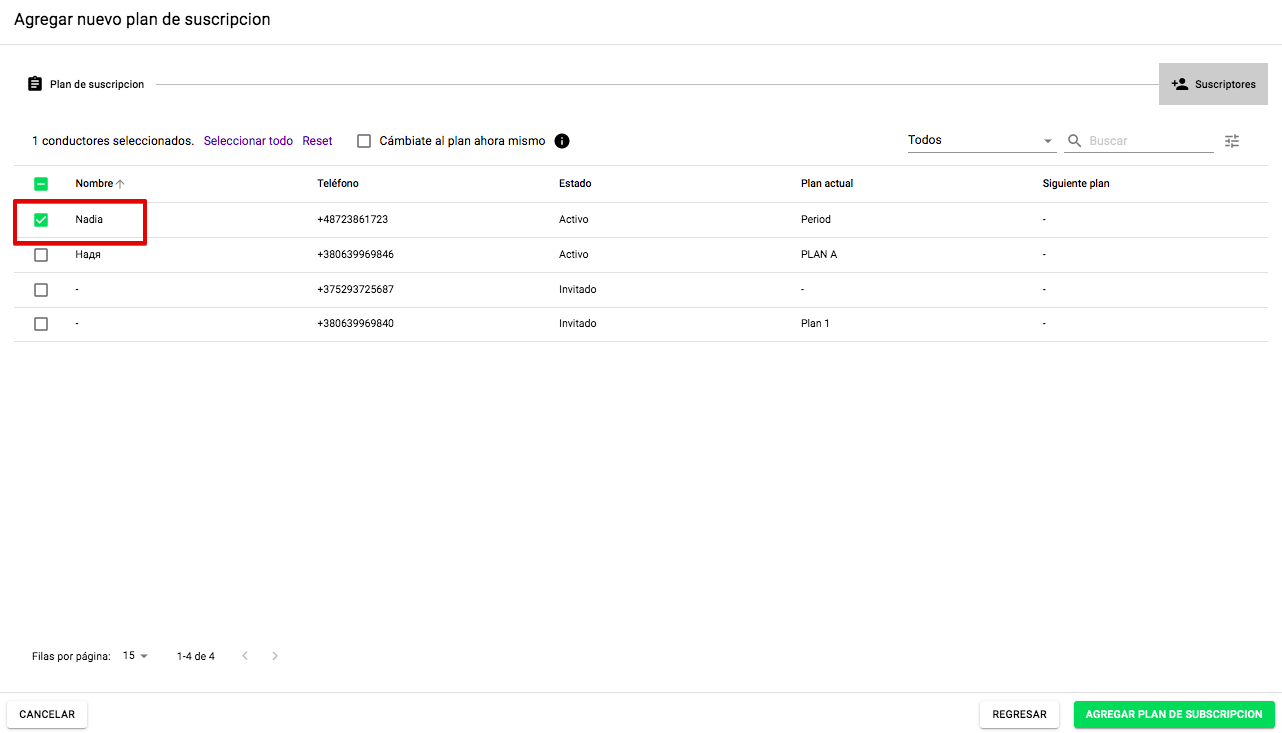Open the filter settings icon next to search
1282x733 pixels.
tap(1232, 141)
